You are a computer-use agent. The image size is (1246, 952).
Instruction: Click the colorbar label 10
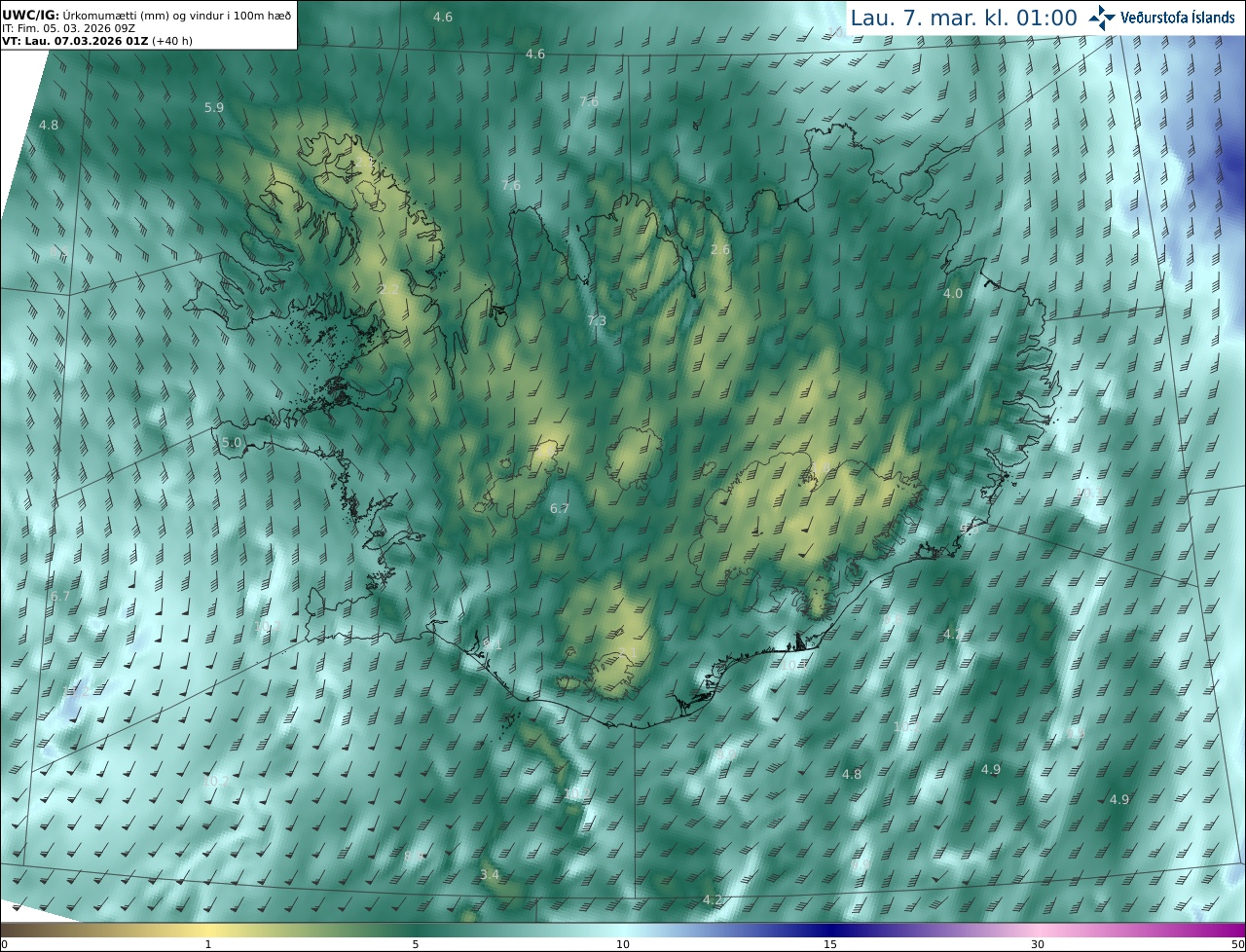[623, 944]
